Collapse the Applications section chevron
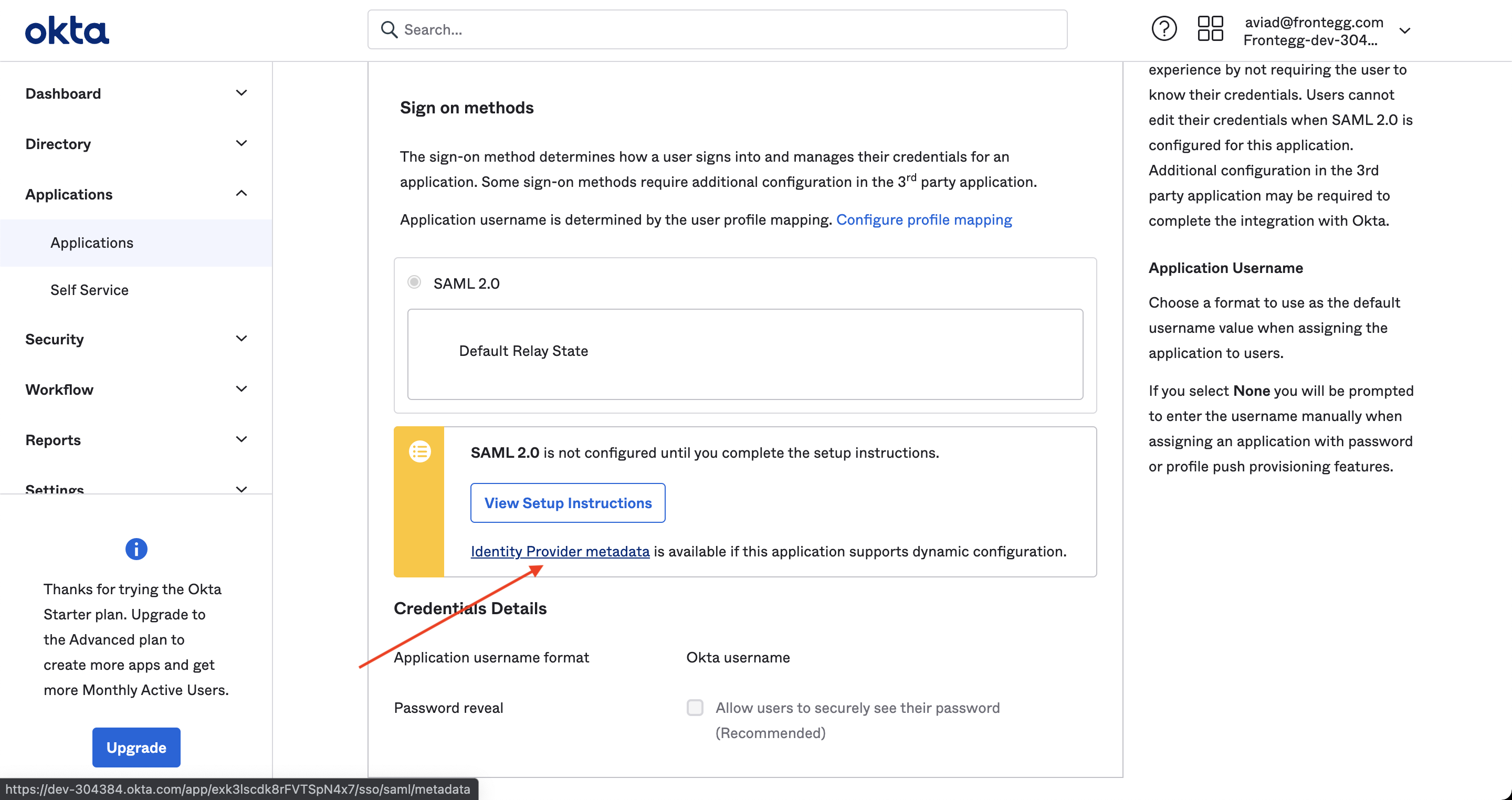Viewport: 1512px width, 800px height. tap(241, 194)
